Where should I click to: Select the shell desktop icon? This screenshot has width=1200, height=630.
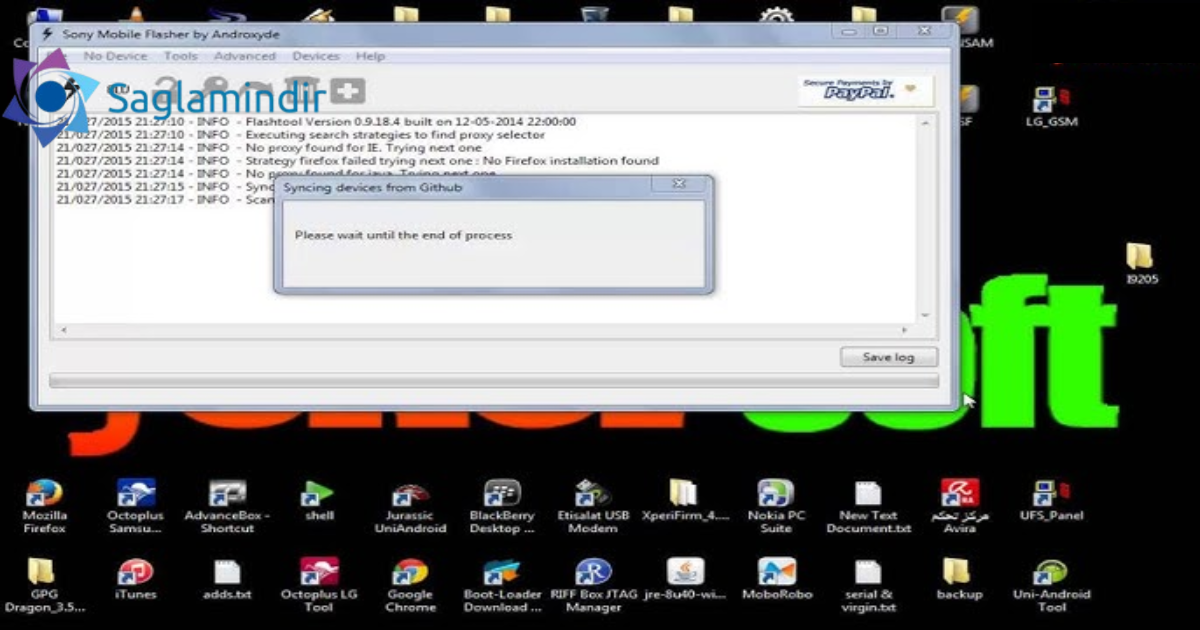click(x=319, y=501)
